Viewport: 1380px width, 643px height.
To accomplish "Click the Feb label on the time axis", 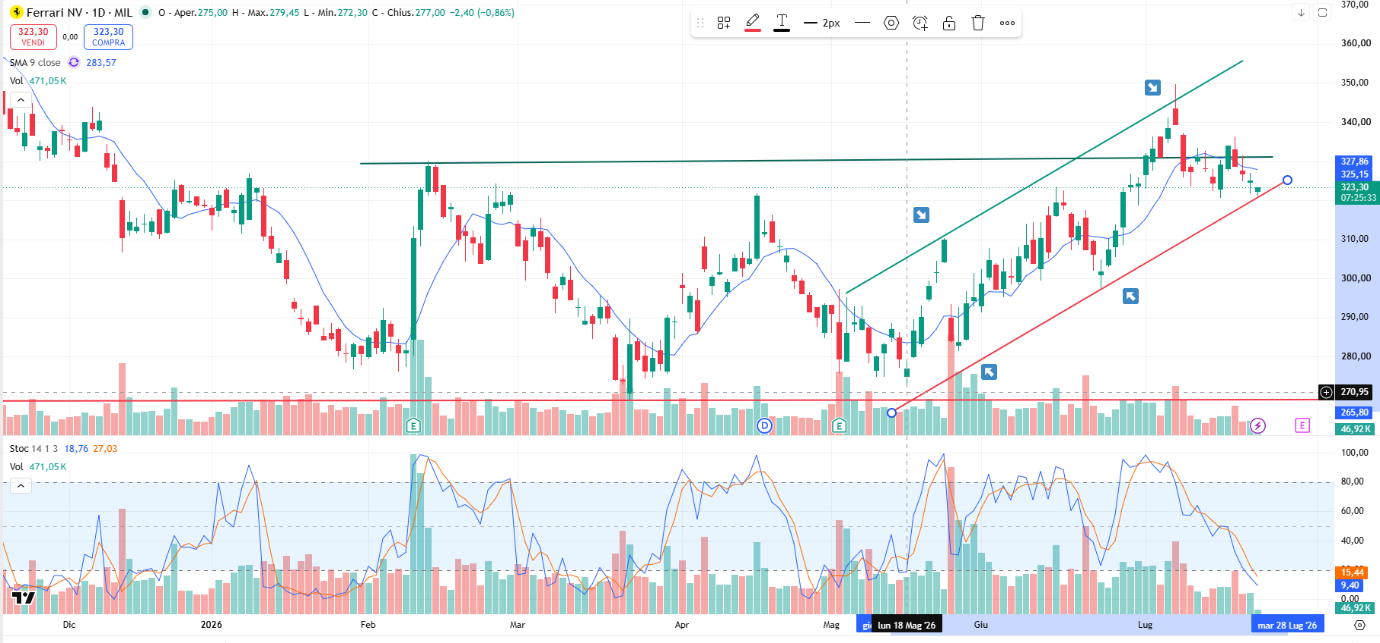I will coord(368,625).
